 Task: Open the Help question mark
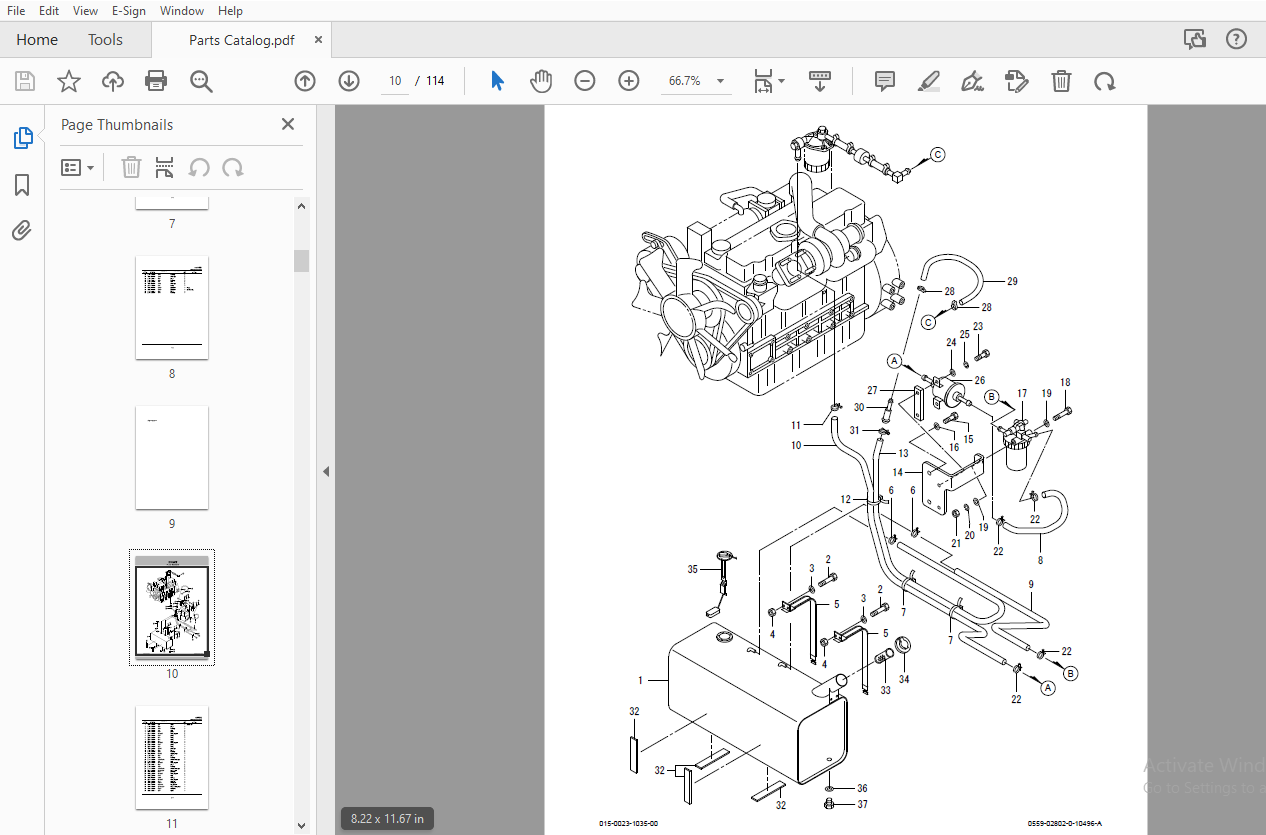click(x=1237, y=40)
